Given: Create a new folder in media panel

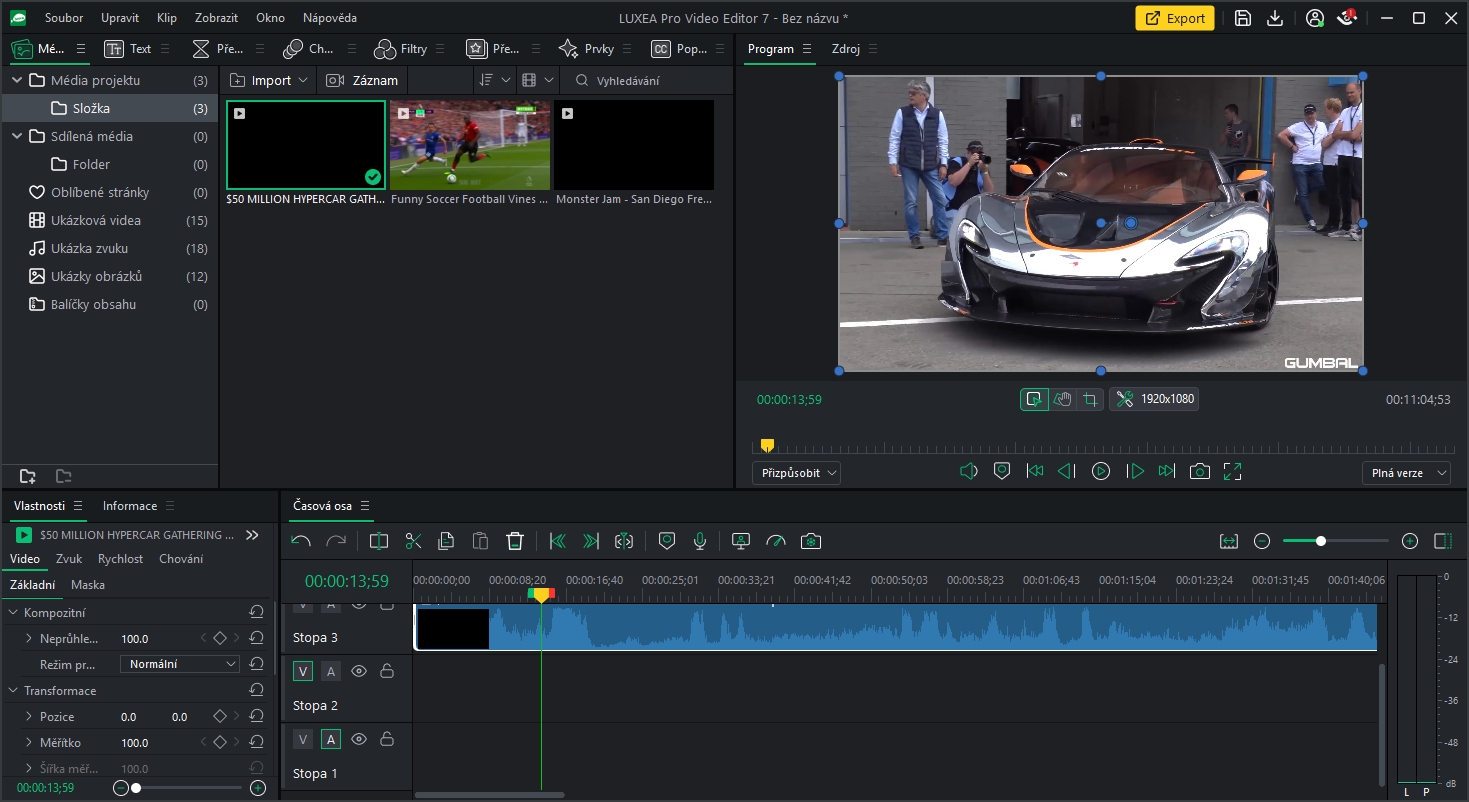Looking at the screenshot, I should coord(28,476).
